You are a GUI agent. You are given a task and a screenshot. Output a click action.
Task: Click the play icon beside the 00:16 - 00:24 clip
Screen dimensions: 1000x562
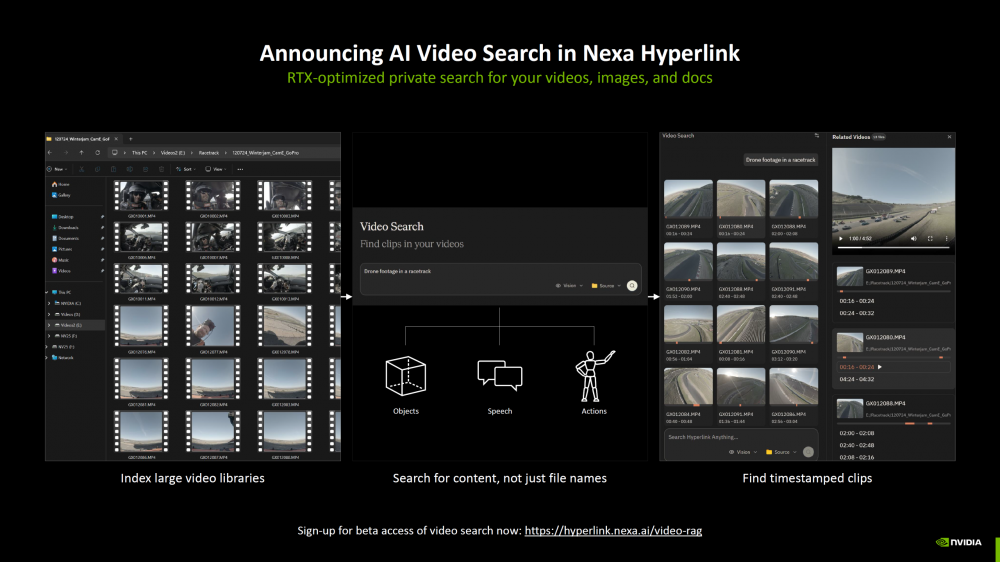pyautogui.click(x=880, y=367)
